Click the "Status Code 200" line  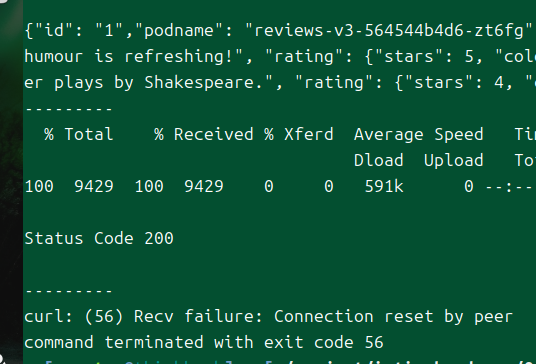pyautogui.click(x=99, y=238)
